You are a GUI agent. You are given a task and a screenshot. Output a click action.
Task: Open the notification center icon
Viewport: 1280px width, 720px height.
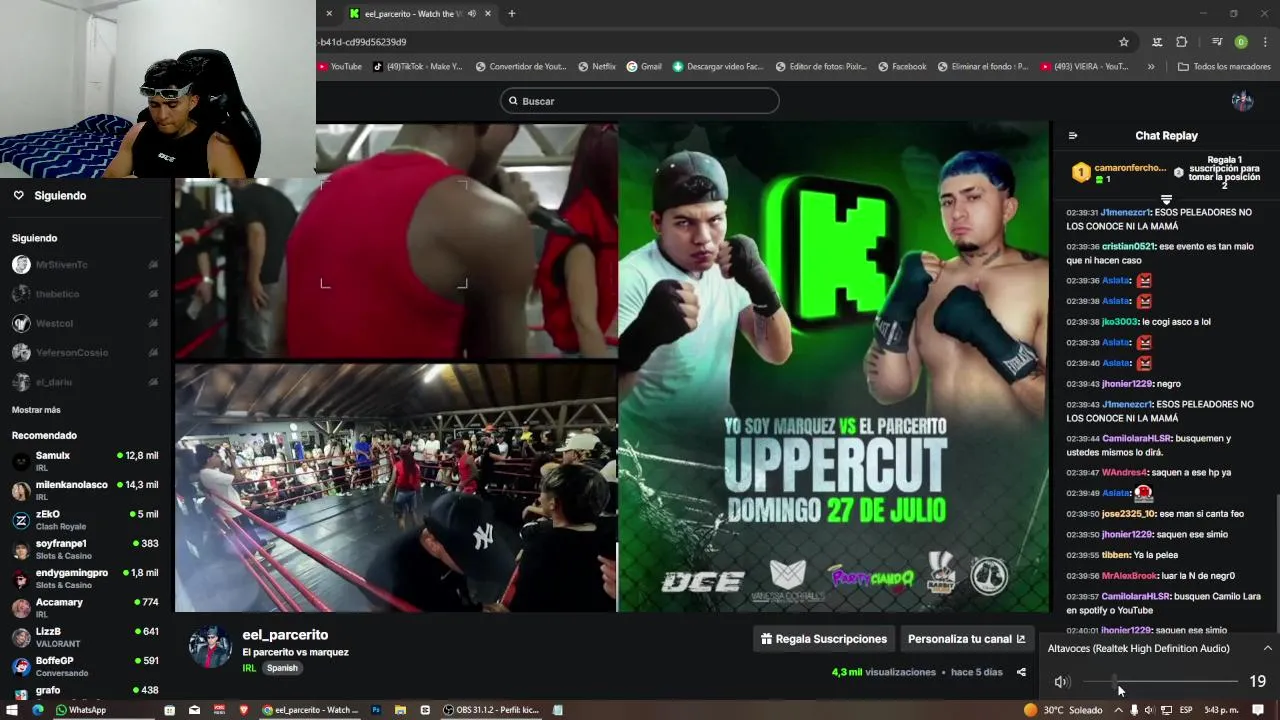tap(1258, 710)
